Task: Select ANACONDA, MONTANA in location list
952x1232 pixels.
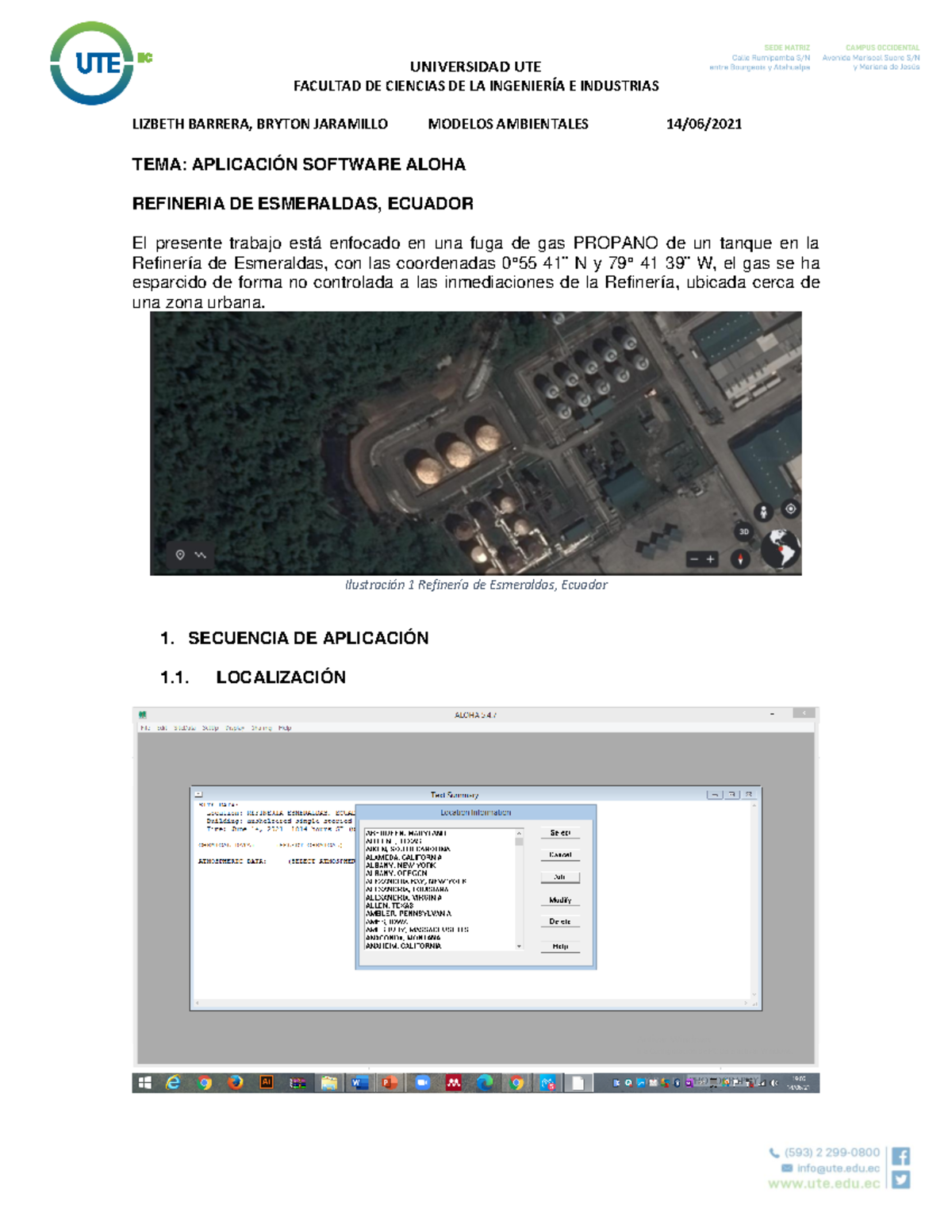Action: point(402,938)
